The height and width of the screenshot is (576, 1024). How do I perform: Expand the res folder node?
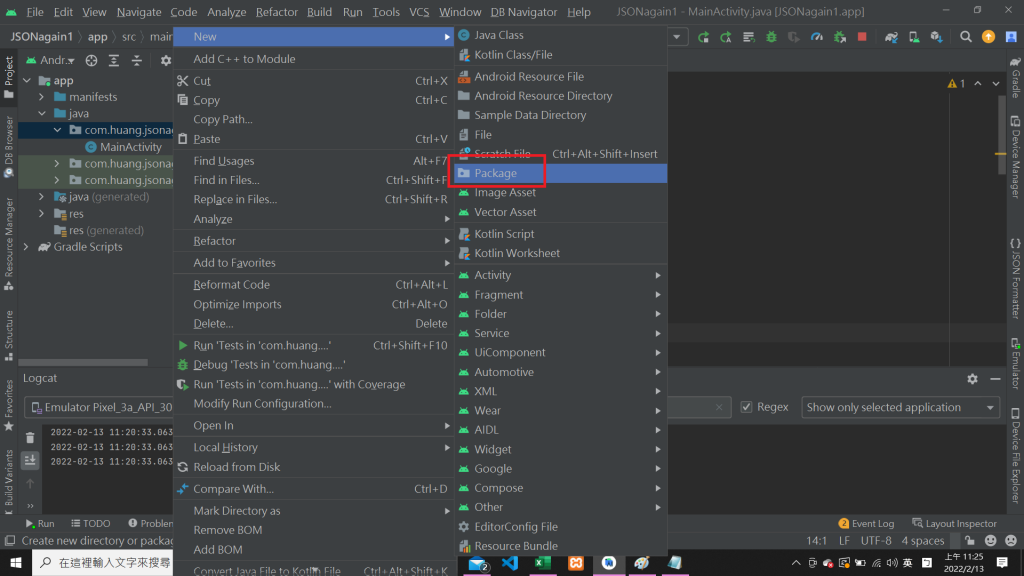(x=42, y=214)
